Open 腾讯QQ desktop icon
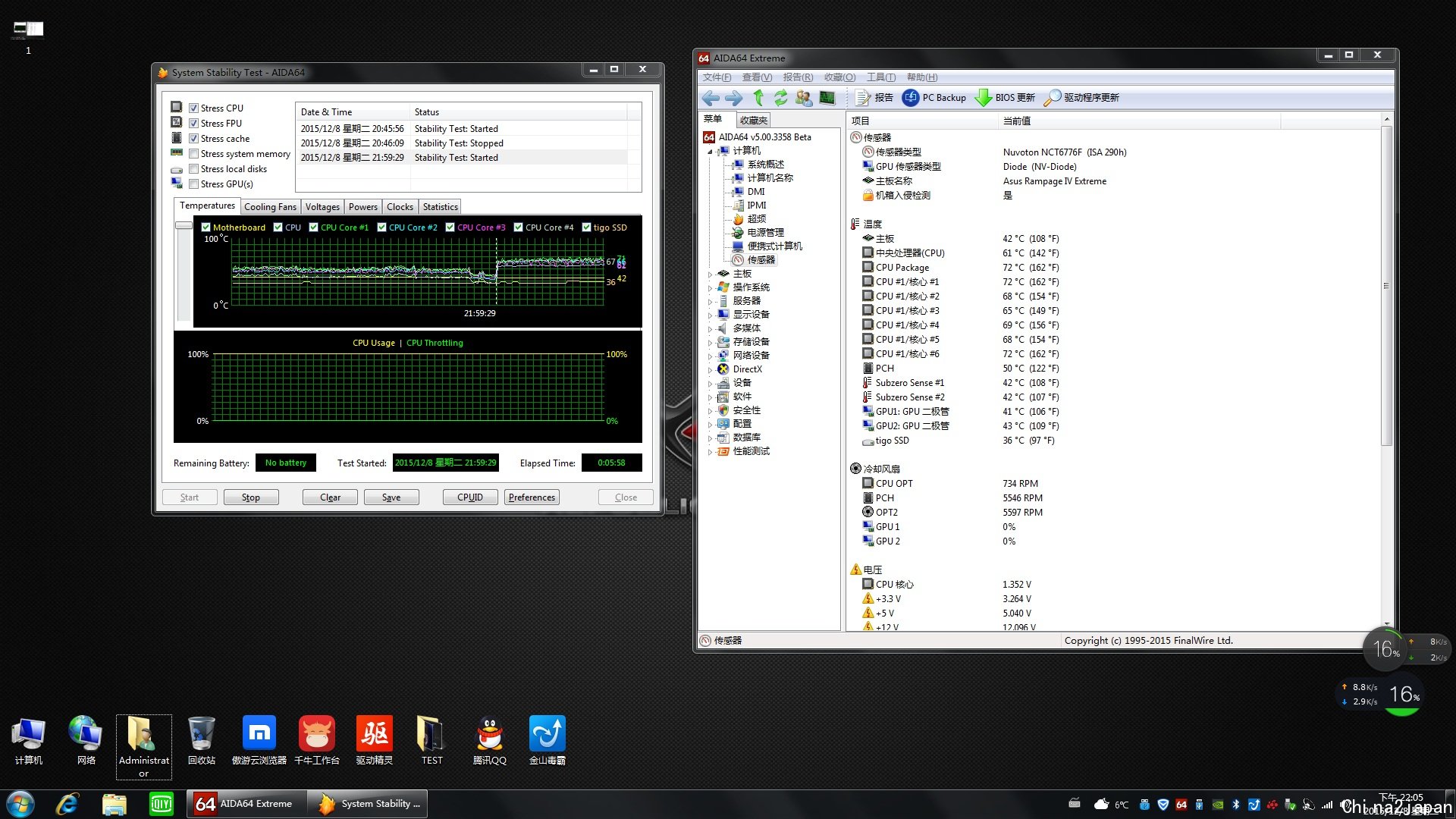Viewport: 1456px width, 819px height. 490,741
